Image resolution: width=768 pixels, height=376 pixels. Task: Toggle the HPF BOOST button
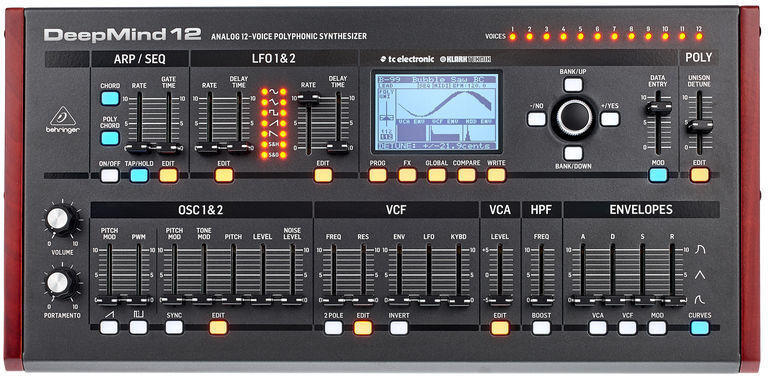click(x=541, y=328)
